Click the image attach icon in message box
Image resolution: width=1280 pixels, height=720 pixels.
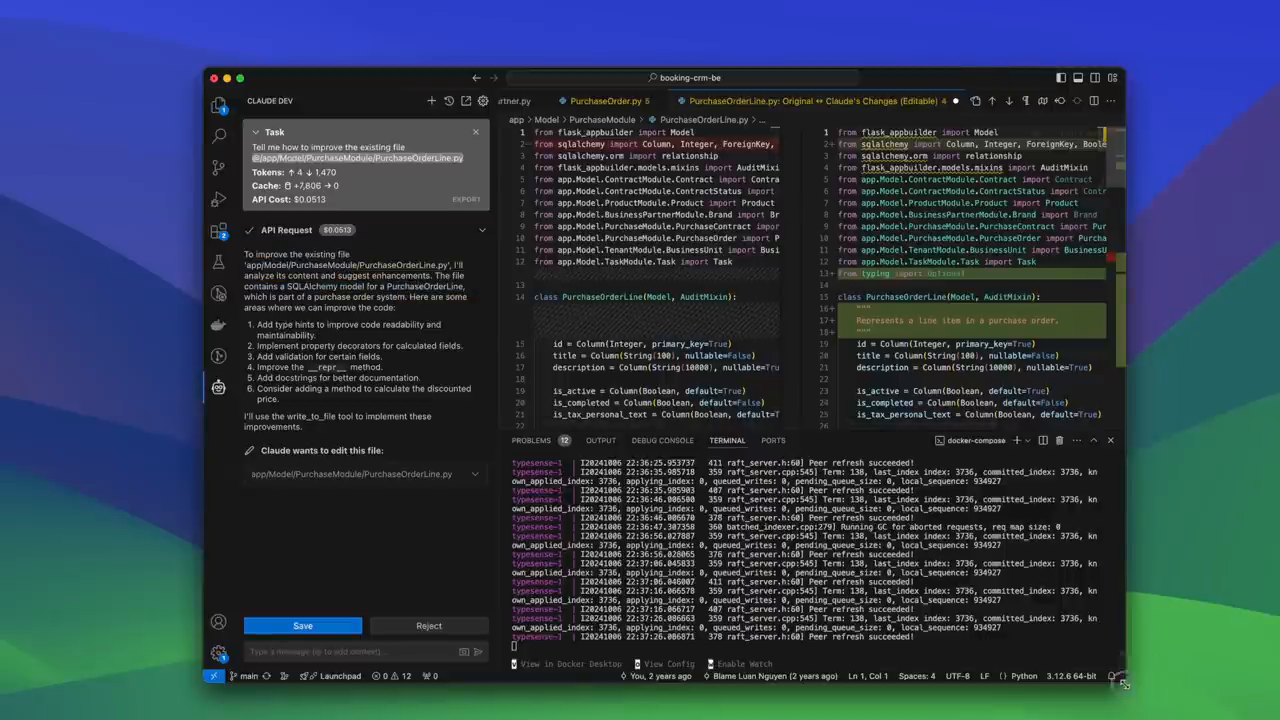pyautogui.click(x=464, y=652)
